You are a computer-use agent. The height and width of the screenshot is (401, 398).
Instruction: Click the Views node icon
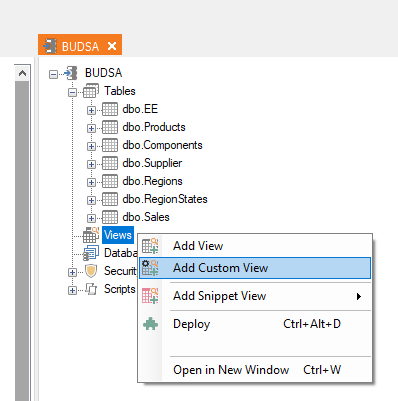(91, 235)
